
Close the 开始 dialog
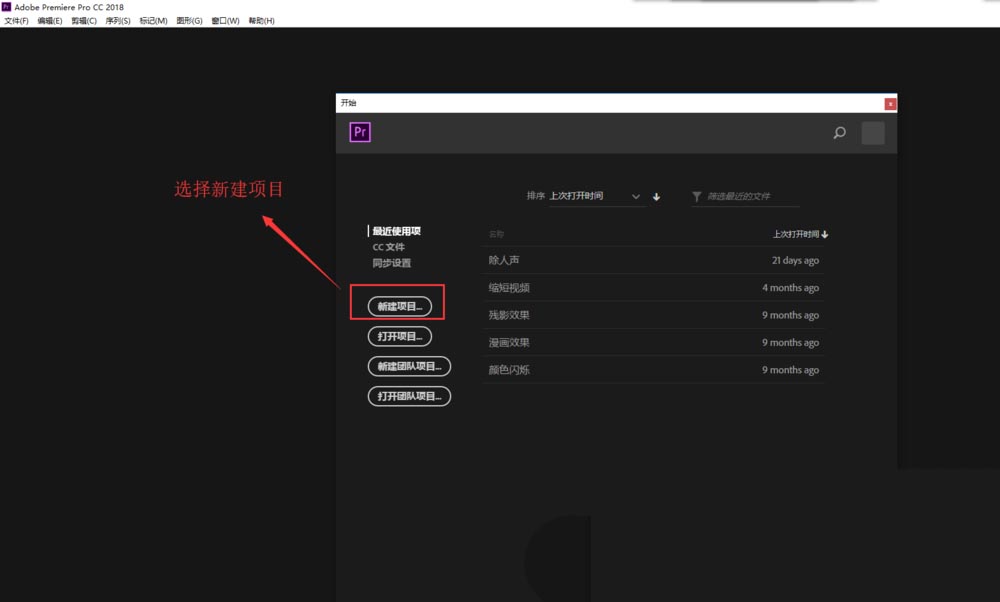pyautogui.click(x=890, y=104)
